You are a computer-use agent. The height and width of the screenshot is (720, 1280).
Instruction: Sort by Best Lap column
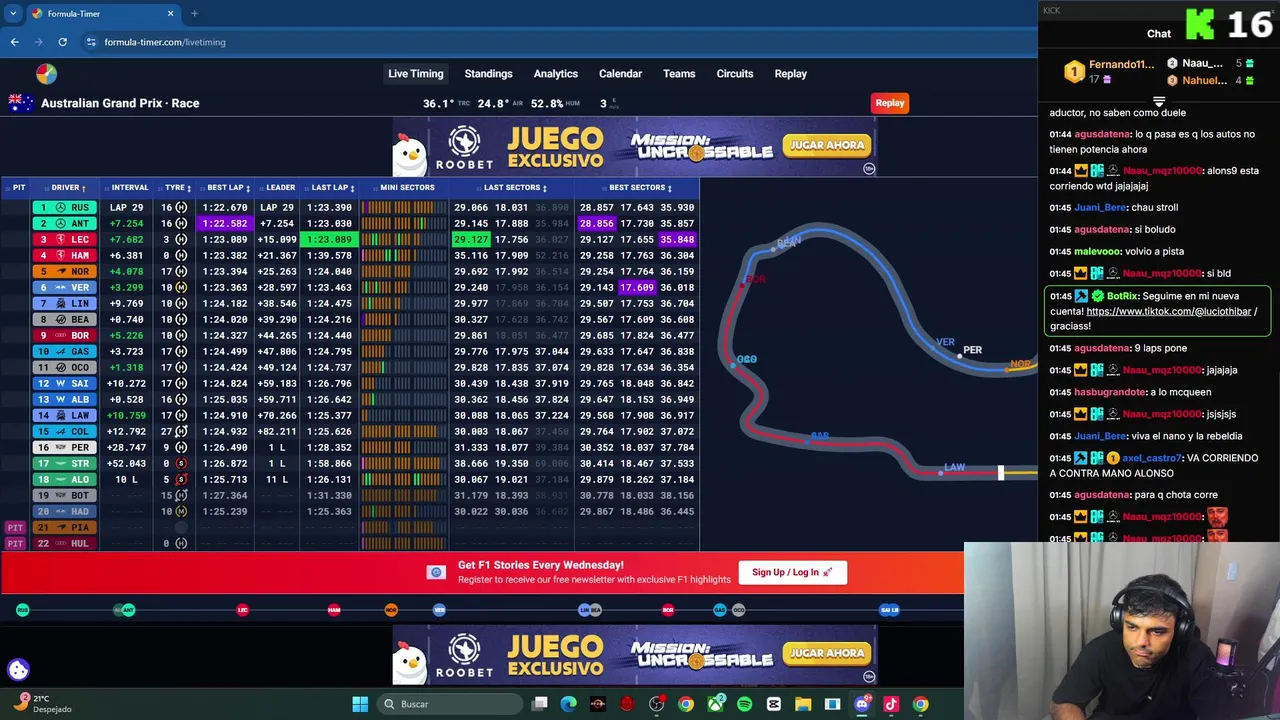(228, 187)
